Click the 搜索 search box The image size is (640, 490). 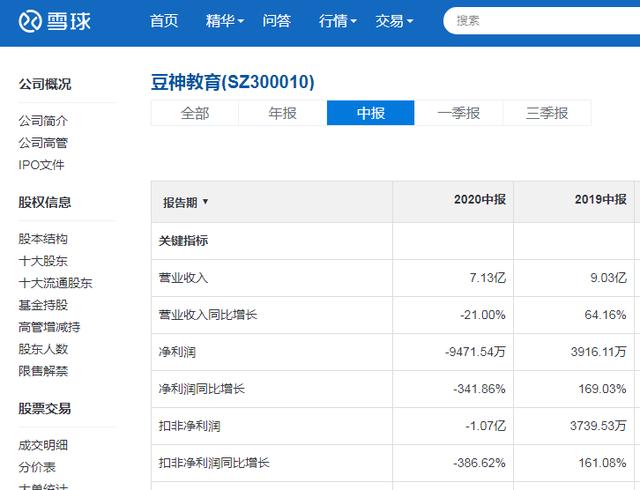(540, 21)
